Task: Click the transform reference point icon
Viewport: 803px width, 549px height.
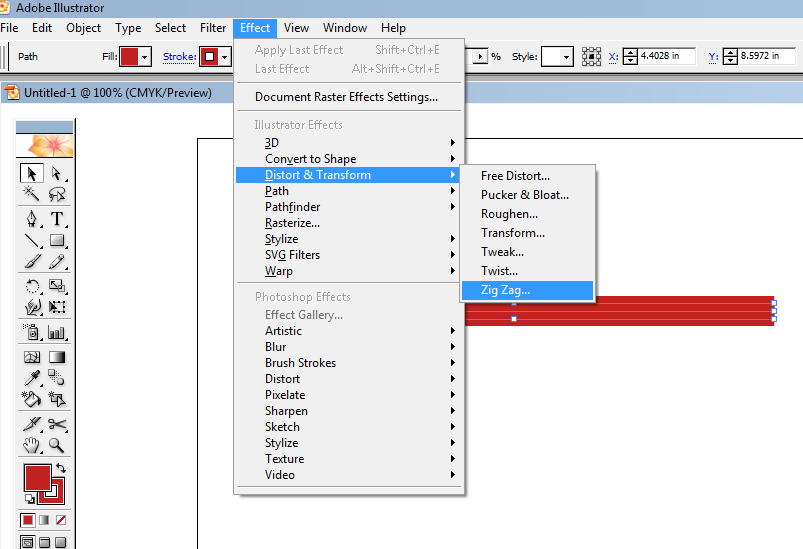Action: click(x=591, y=56)
